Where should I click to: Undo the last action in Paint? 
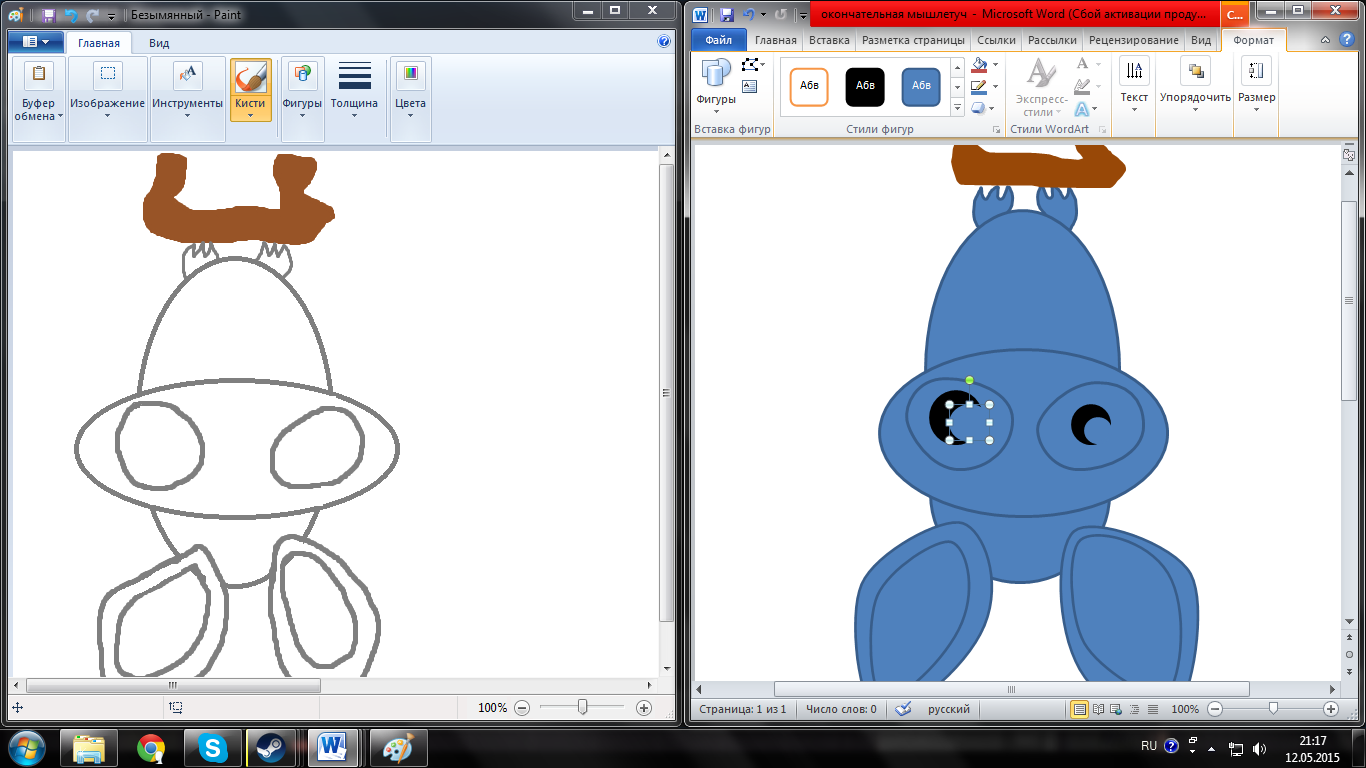point(71,15)
